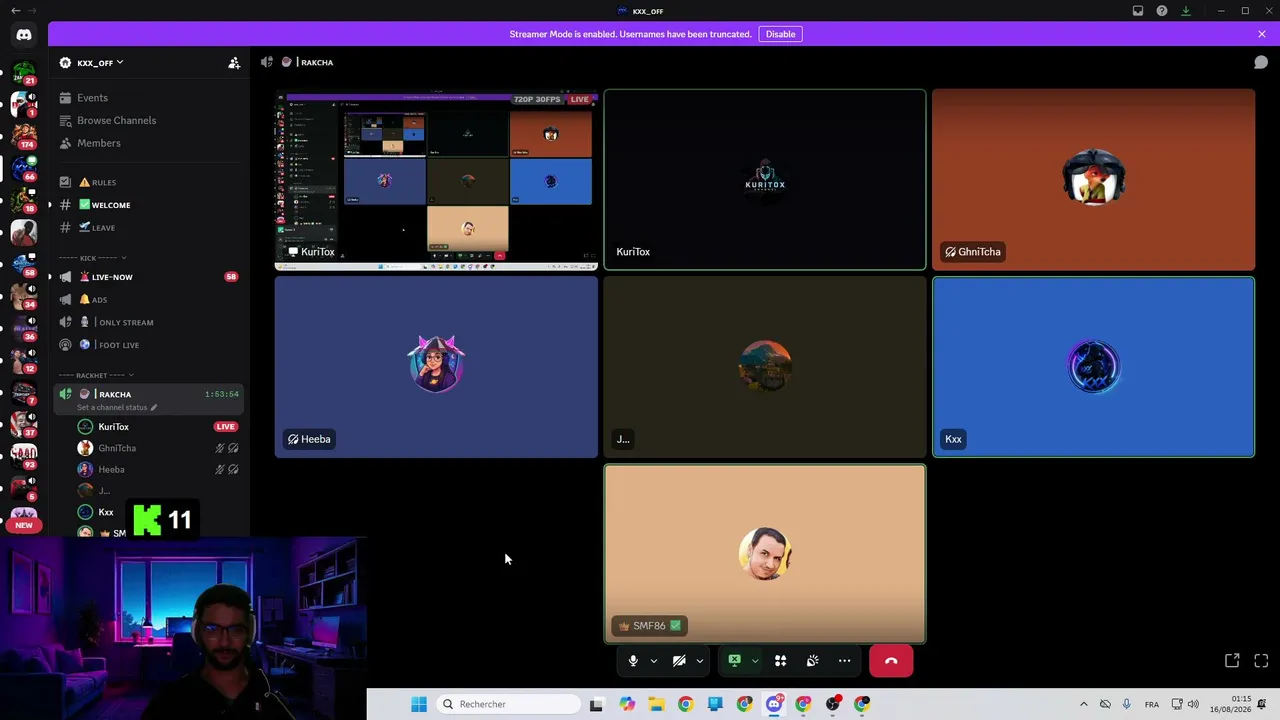1280x720 pixels.
Task: Click the LIVE badge next to KuriTox
Action: (x=226, y=427)
